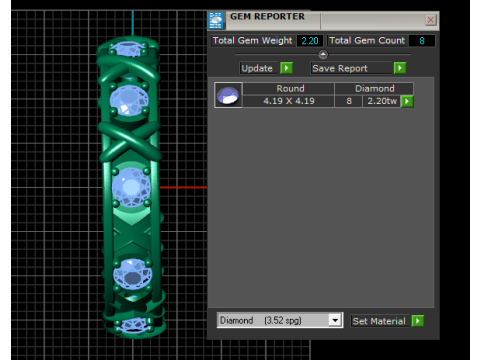
Task: Click the Set Material button
Action: pos(379,321)
